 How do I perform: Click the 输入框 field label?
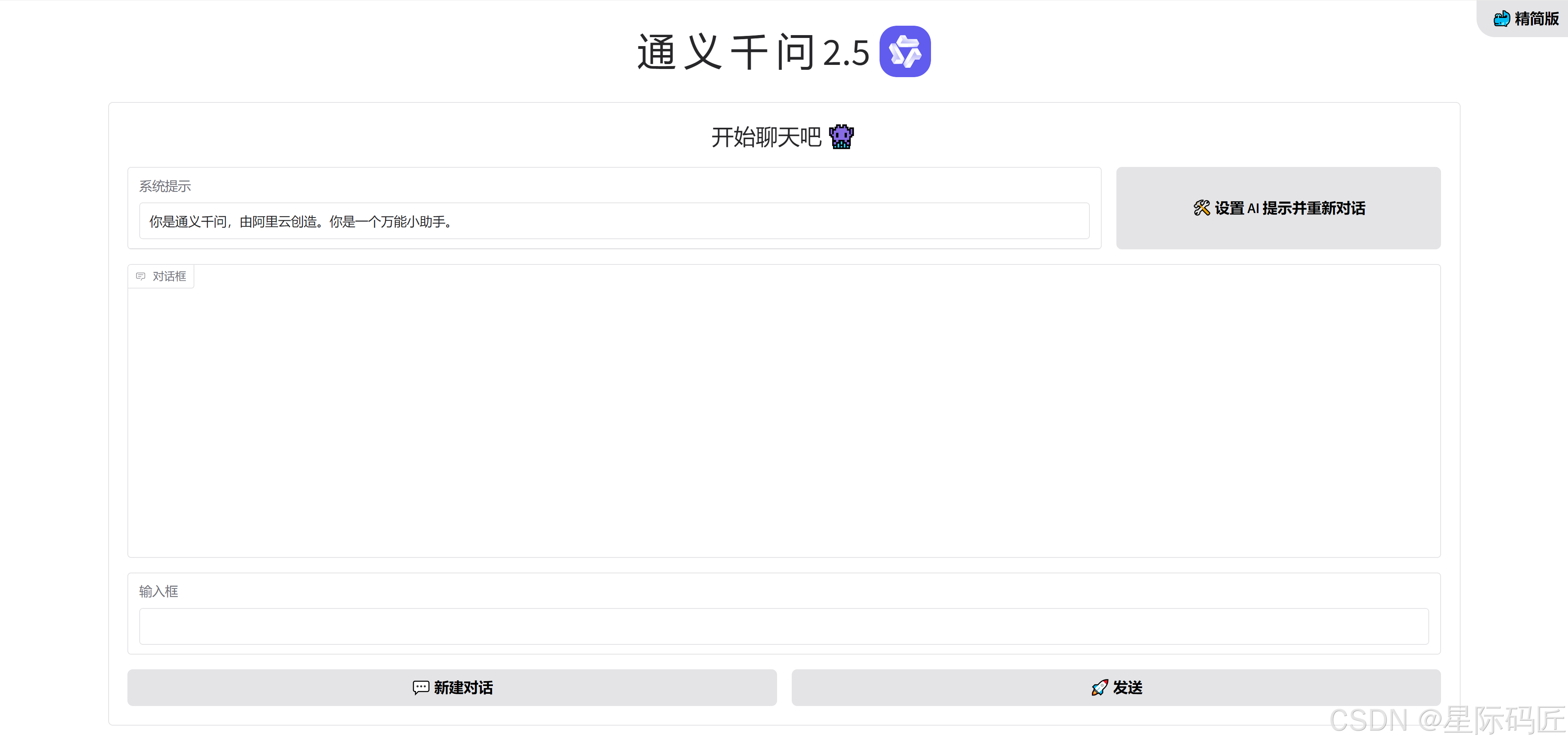(158, 591)
